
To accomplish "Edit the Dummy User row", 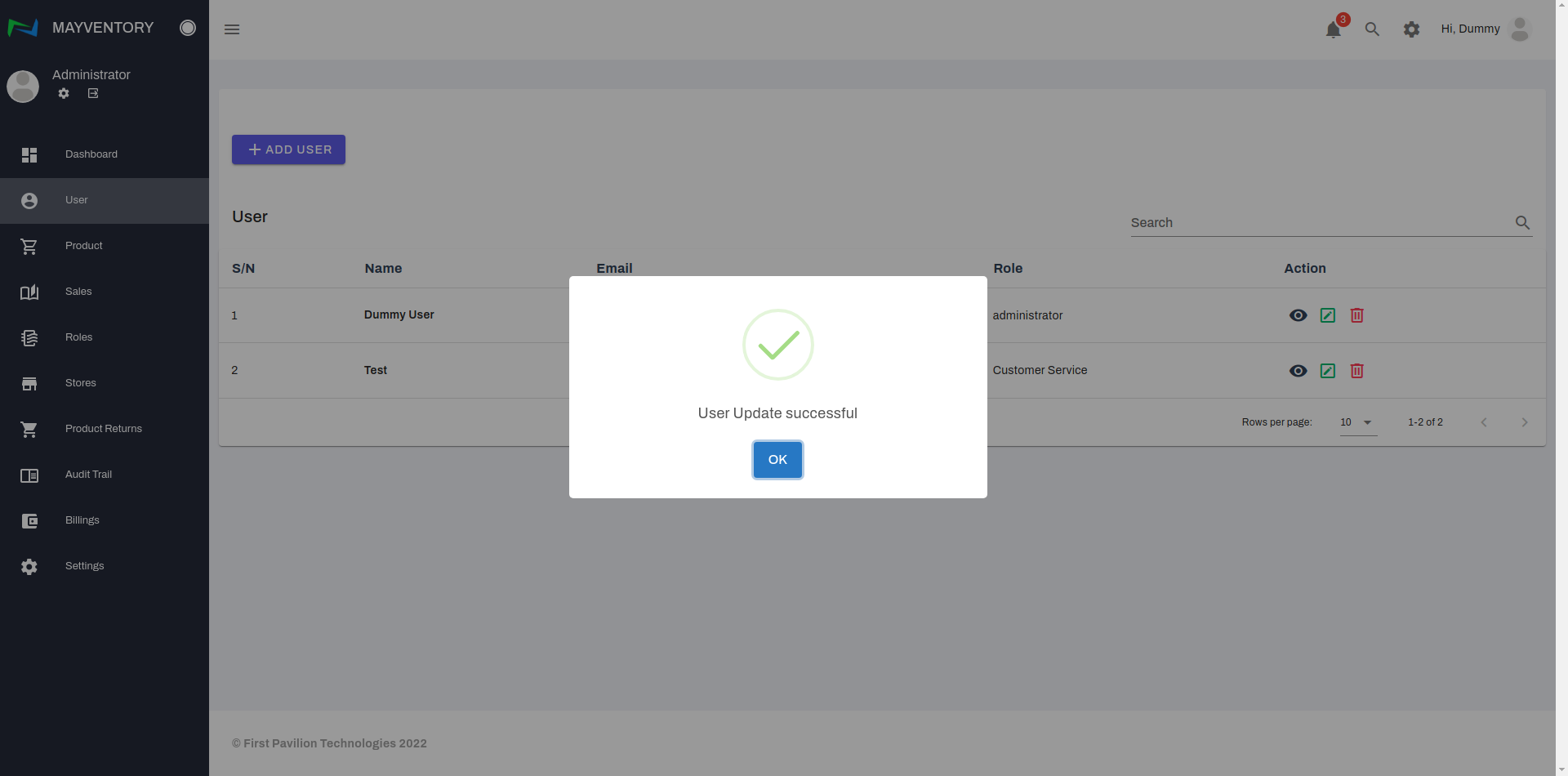I will pos(1328,315).
